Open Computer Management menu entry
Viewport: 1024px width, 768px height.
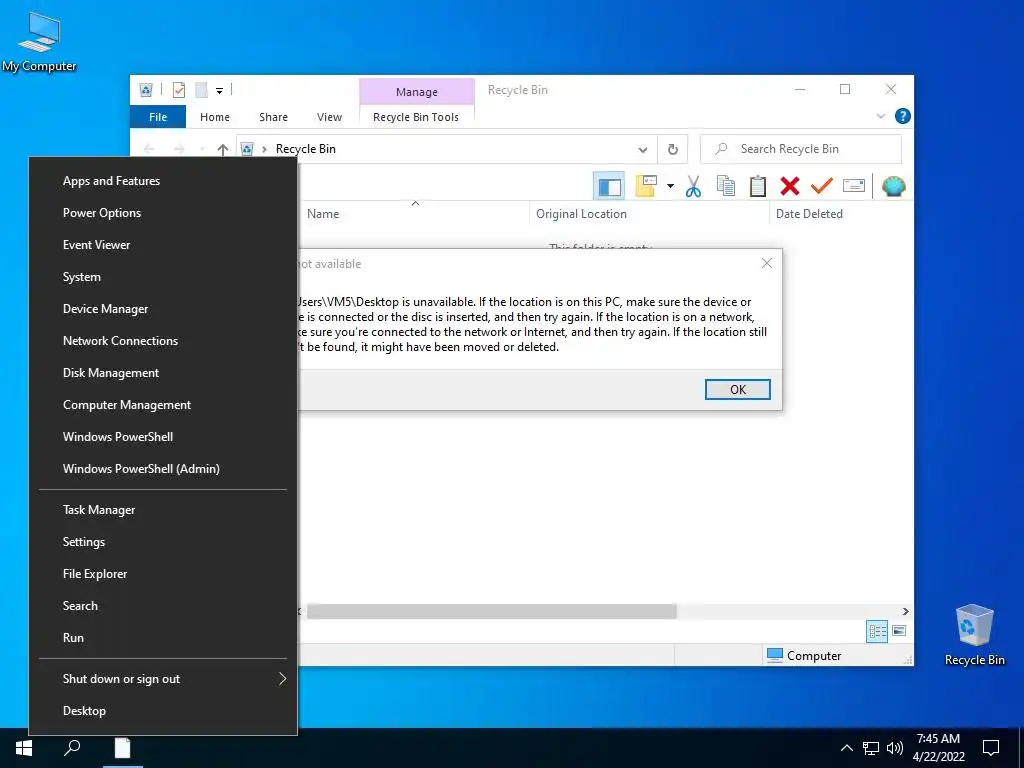coord(163,405)
